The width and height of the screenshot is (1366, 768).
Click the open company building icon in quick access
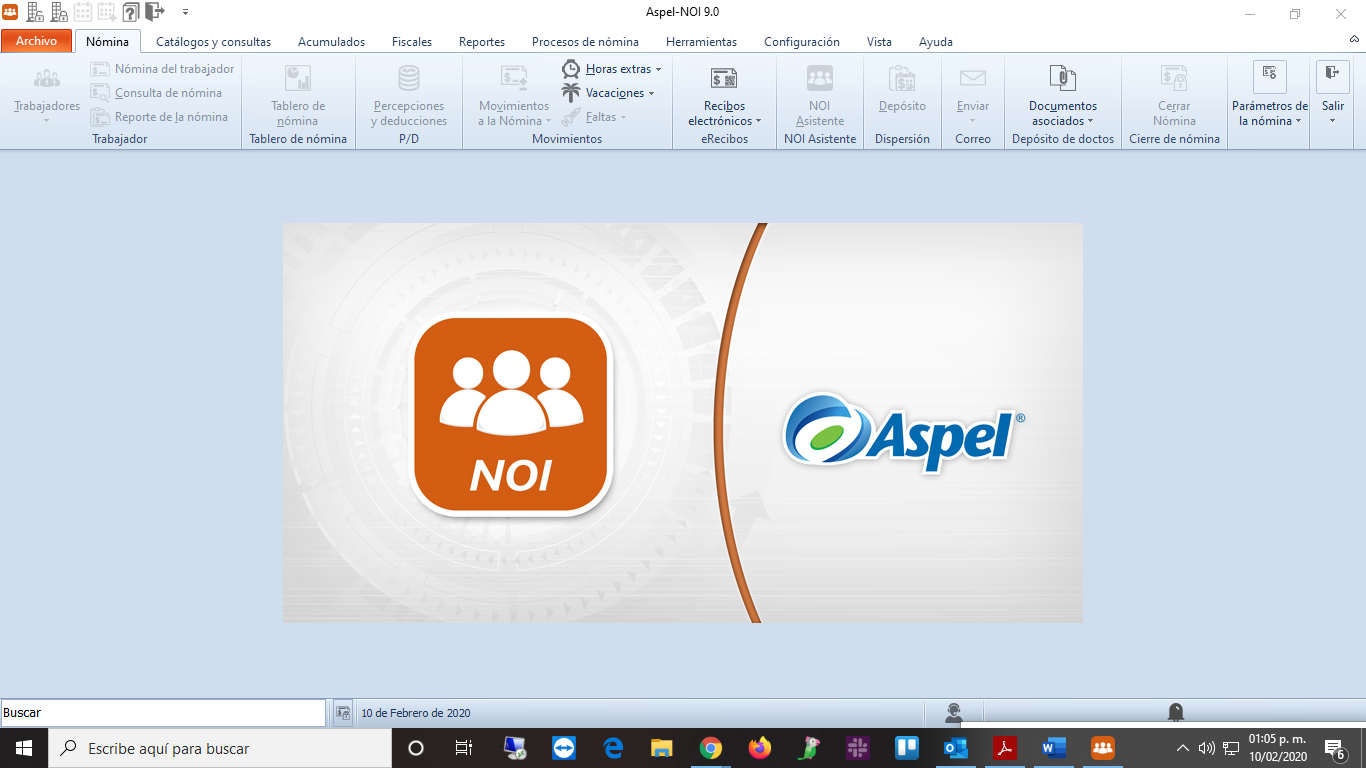coord(35,12)
